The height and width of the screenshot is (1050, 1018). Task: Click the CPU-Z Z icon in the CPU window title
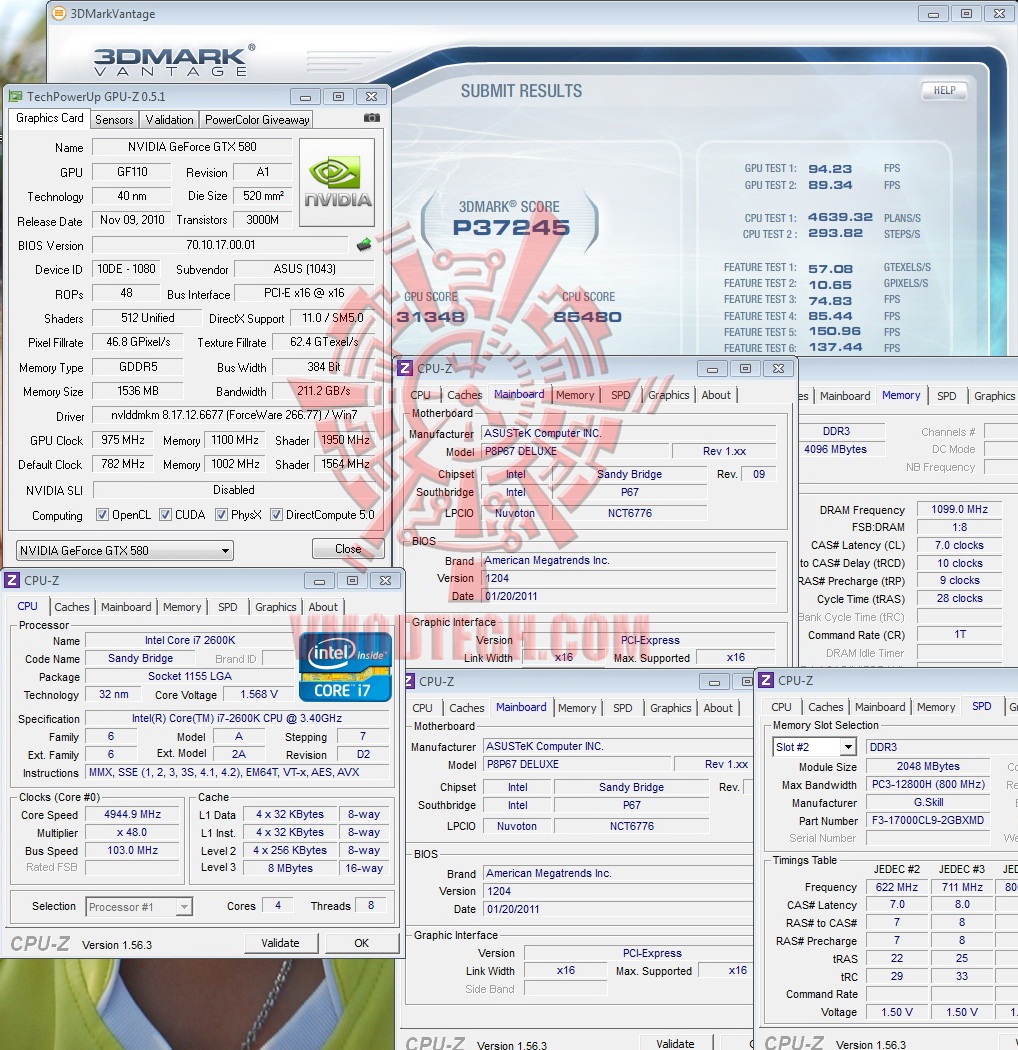click(12, 581)
